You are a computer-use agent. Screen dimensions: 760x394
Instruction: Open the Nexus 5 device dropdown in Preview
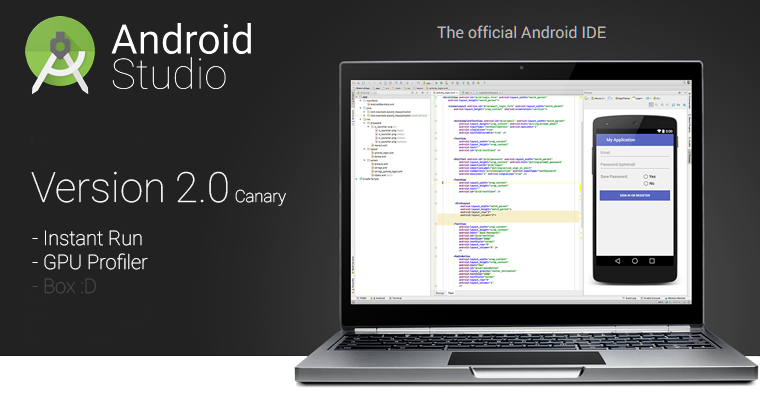point(598,98)
